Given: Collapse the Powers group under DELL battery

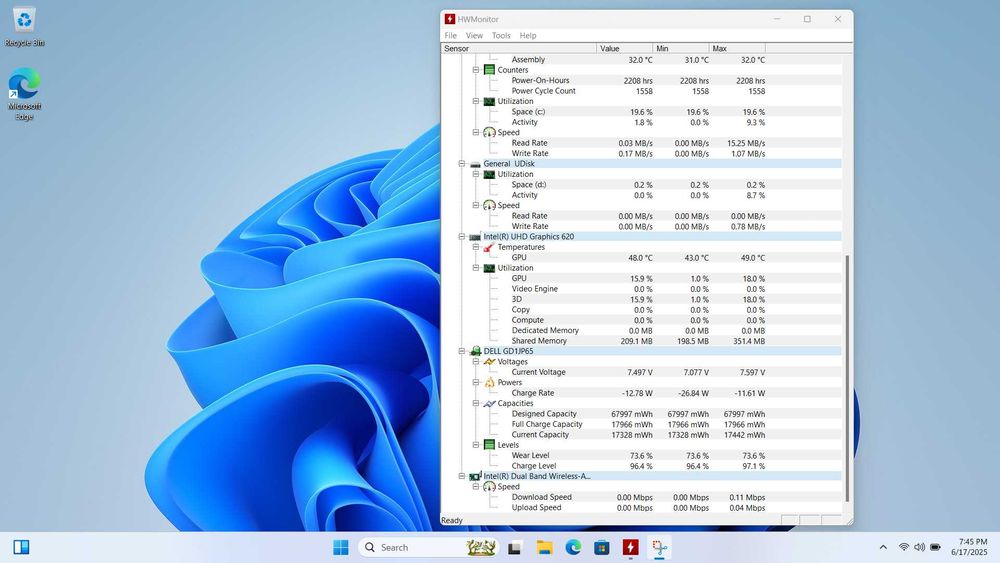Looking at the screenshot, I should pyautogui.click(x=476, y=383).
